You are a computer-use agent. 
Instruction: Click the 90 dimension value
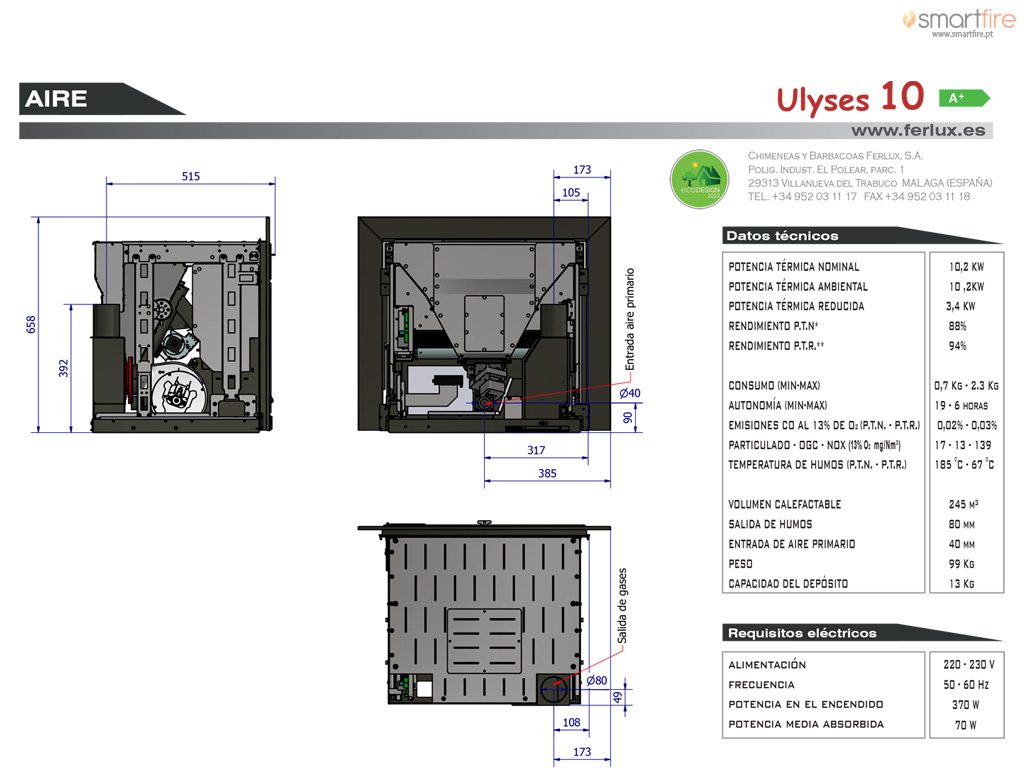[x=628, y=417]
